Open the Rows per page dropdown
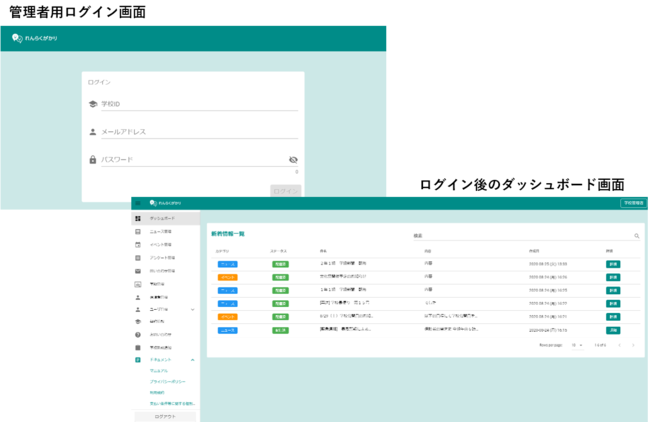This screenshot has height=422, width=650. pyautogui.click(x=577, y=345)
